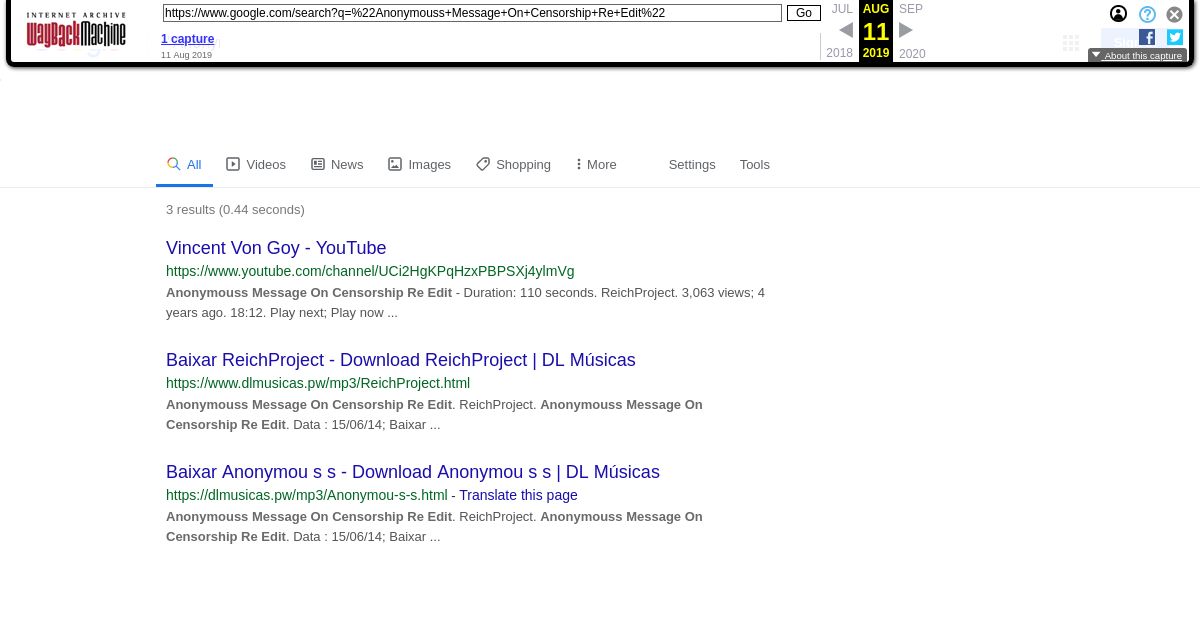This screenshot has width=1200, height=630.
Task: Open the 1 capture link
Action: (188, 39)
